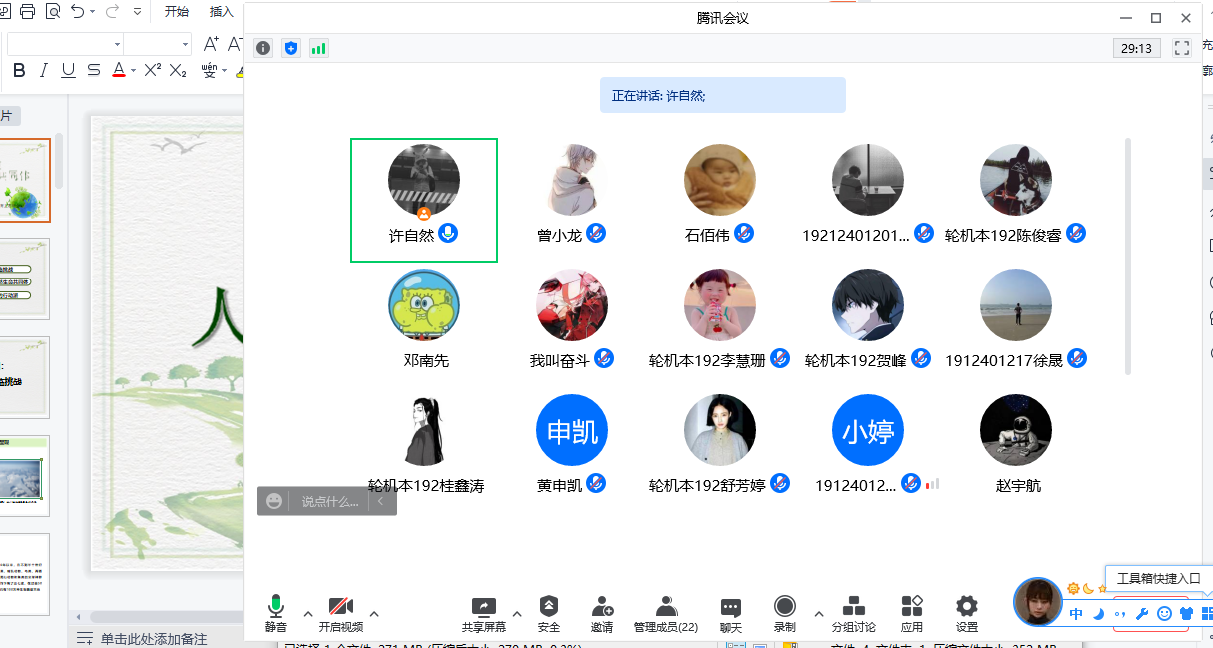Click the red font color swatch
The image size is (1213, 648).
click(119, 70)
